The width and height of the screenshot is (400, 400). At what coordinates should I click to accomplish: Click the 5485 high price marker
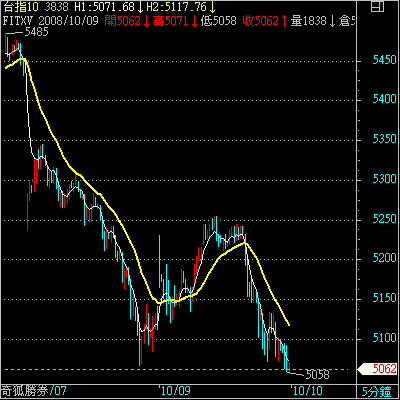pos(36,32)
